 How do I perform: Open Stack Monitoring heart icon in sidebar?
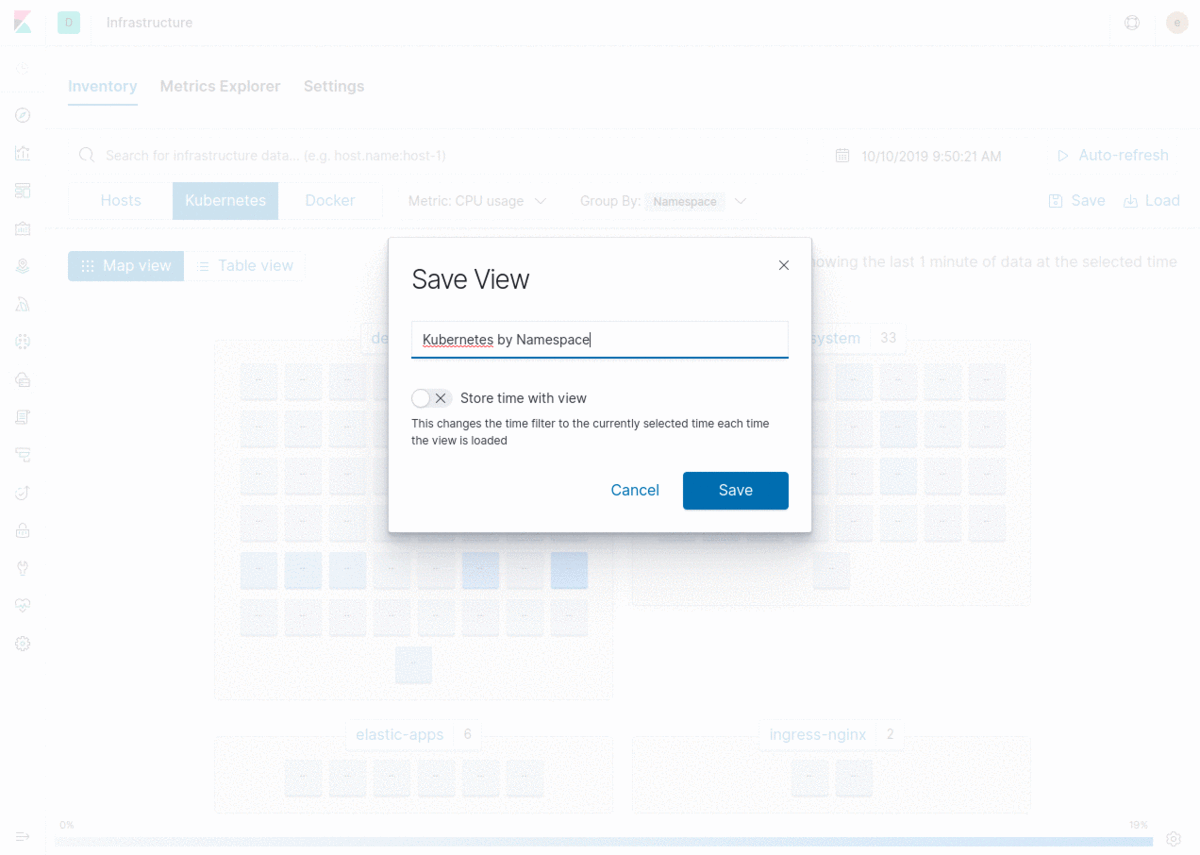[23, 606]
